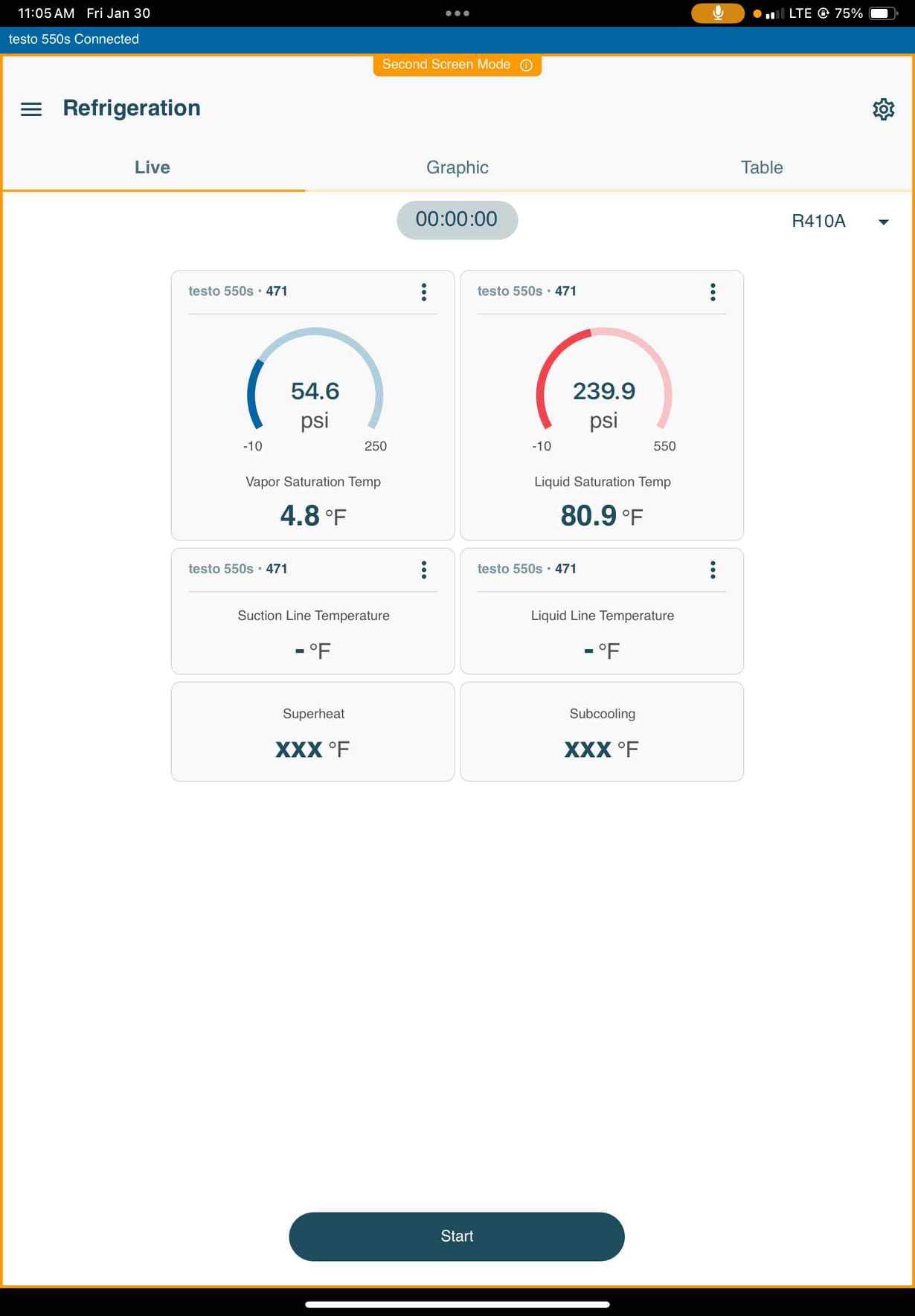The height and width of the screenshot is (1316, 915).
Task: Open the hamburger navigation menu
Action: [31, 109]
